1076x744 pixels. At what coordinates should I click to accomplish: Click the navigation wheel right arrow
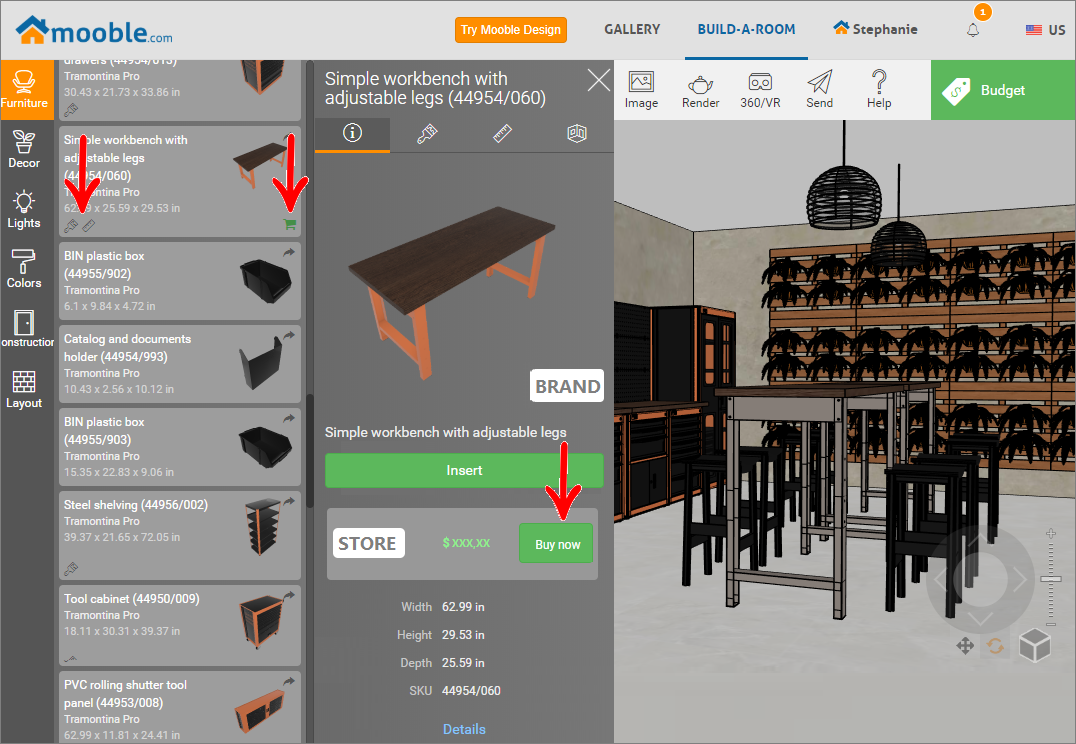(1020, 580)
